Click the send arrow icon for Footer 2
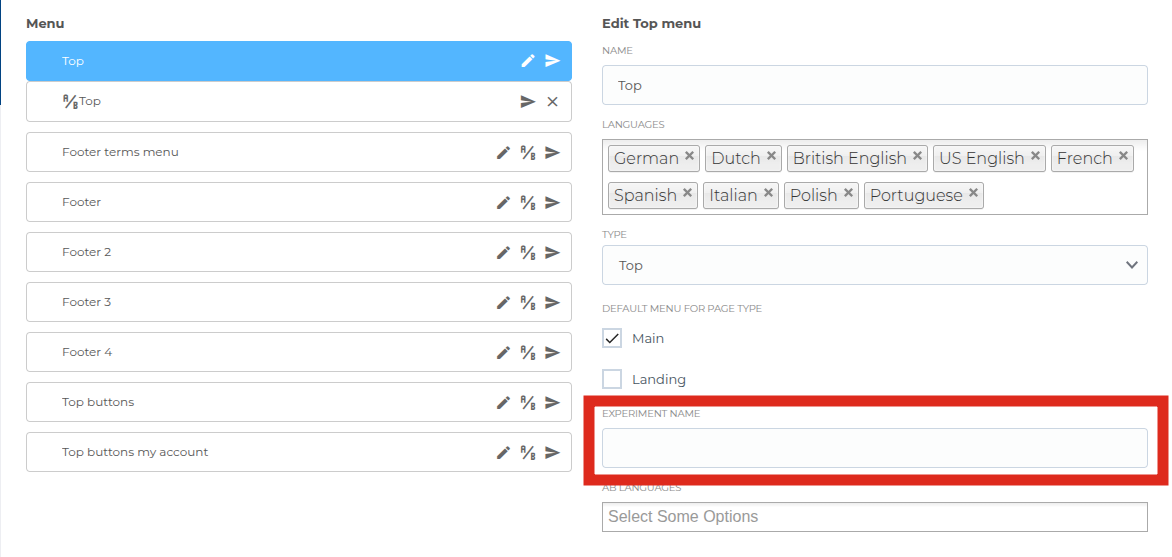Image resolution: width=1172 pixels, height=557 pixels. pyautogui.click(x=552, y=253)
